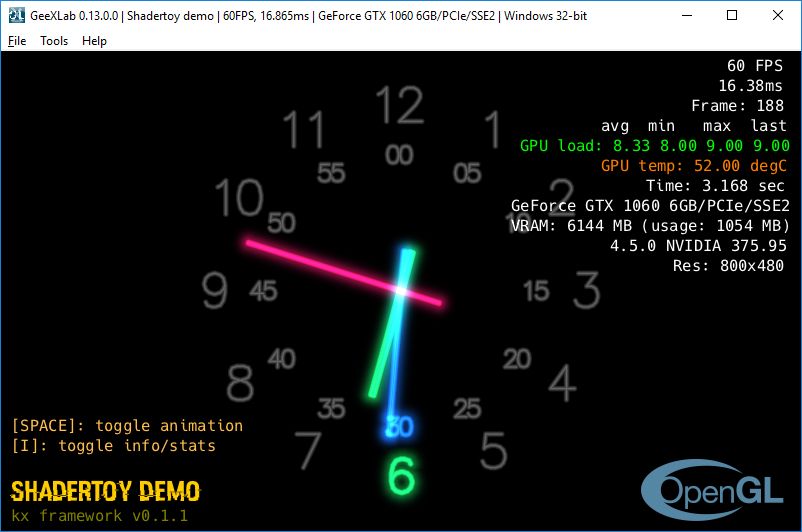Click the 'Res: 800x480' text
802x532 pixels.
pyautogui.click(x=728, y=265)
